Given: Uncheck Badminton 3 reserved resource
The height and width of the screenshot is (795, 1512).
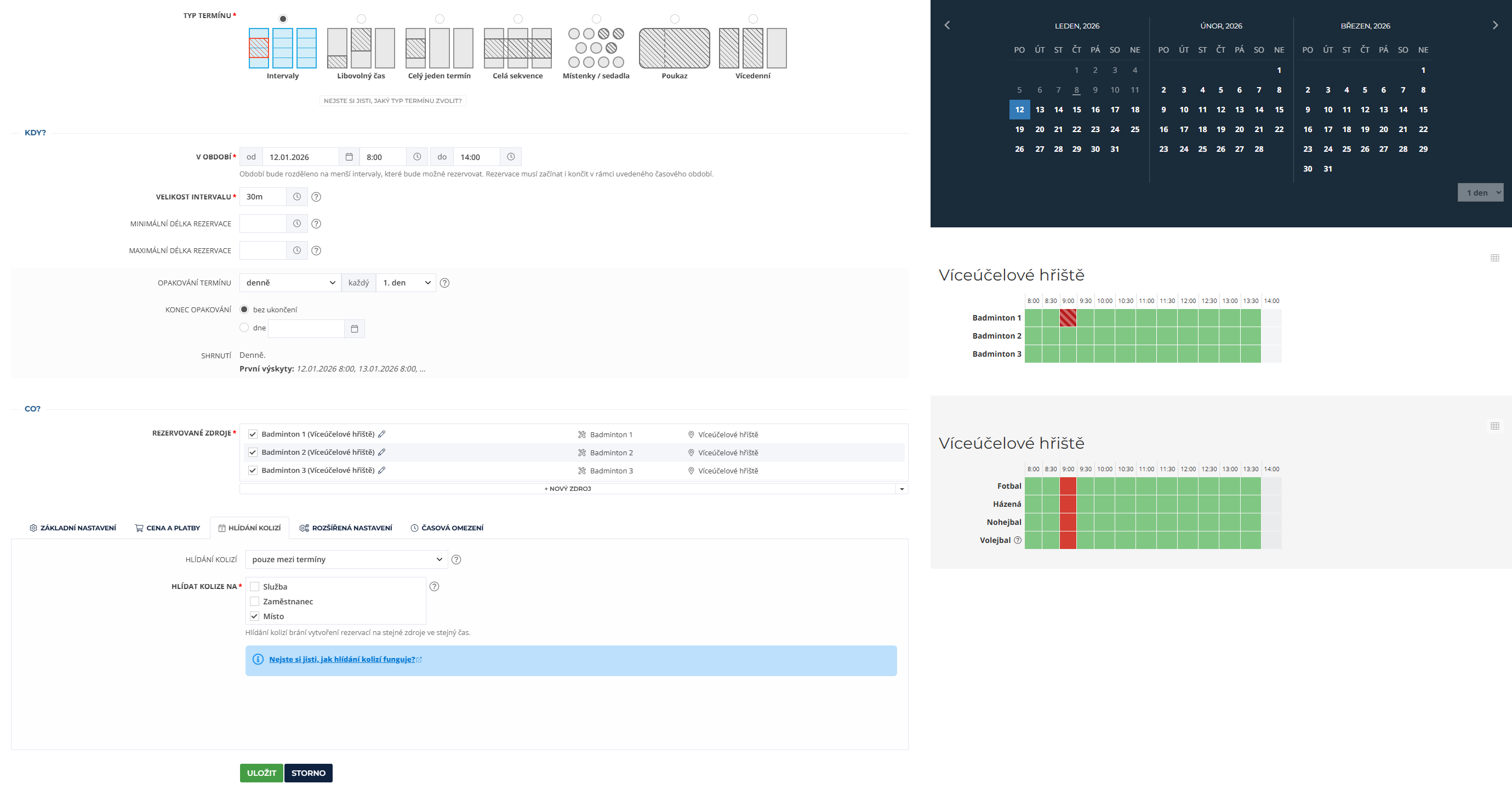Looking at the screenshot, I should click(253, 471).
